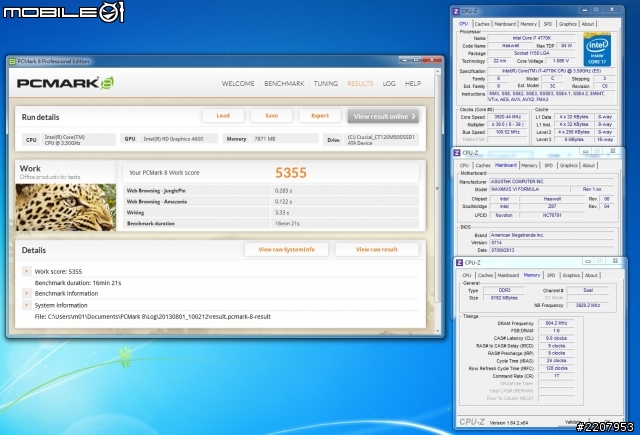Select Memory tab in top CPU-Z window
Viewport: 640px width, 435px height.
click(529, 24)
